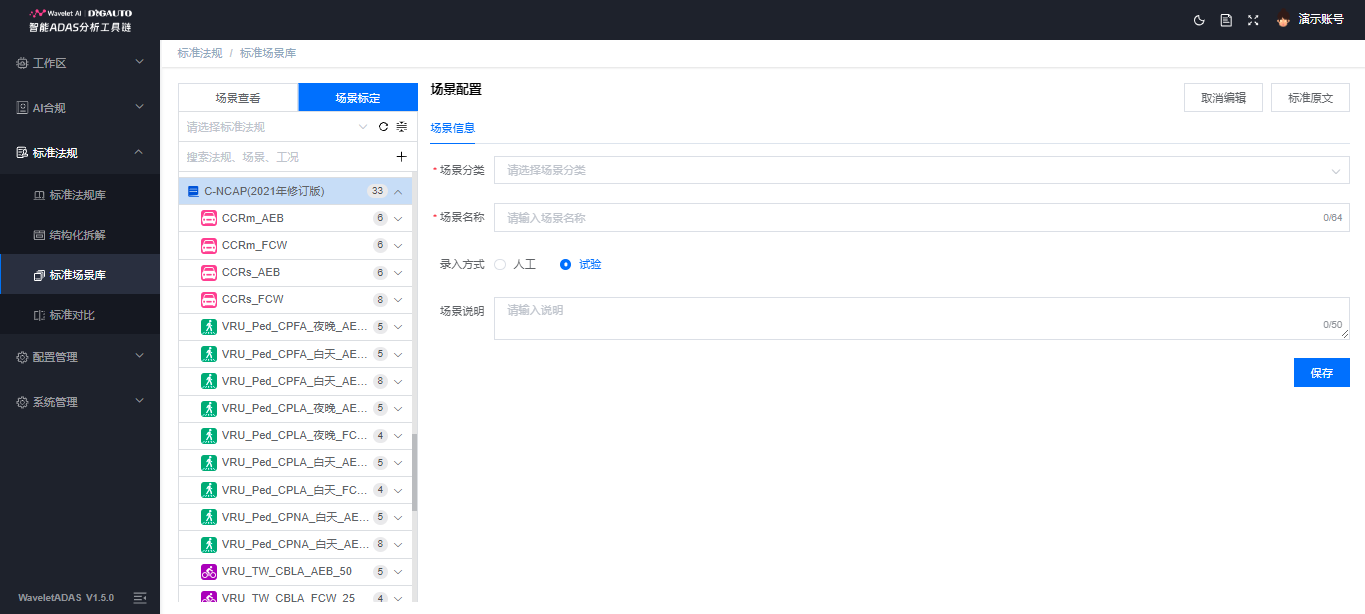Click the 标准原文 button
This screenshot has width=1365, height=614.
tap(1310, 98)
